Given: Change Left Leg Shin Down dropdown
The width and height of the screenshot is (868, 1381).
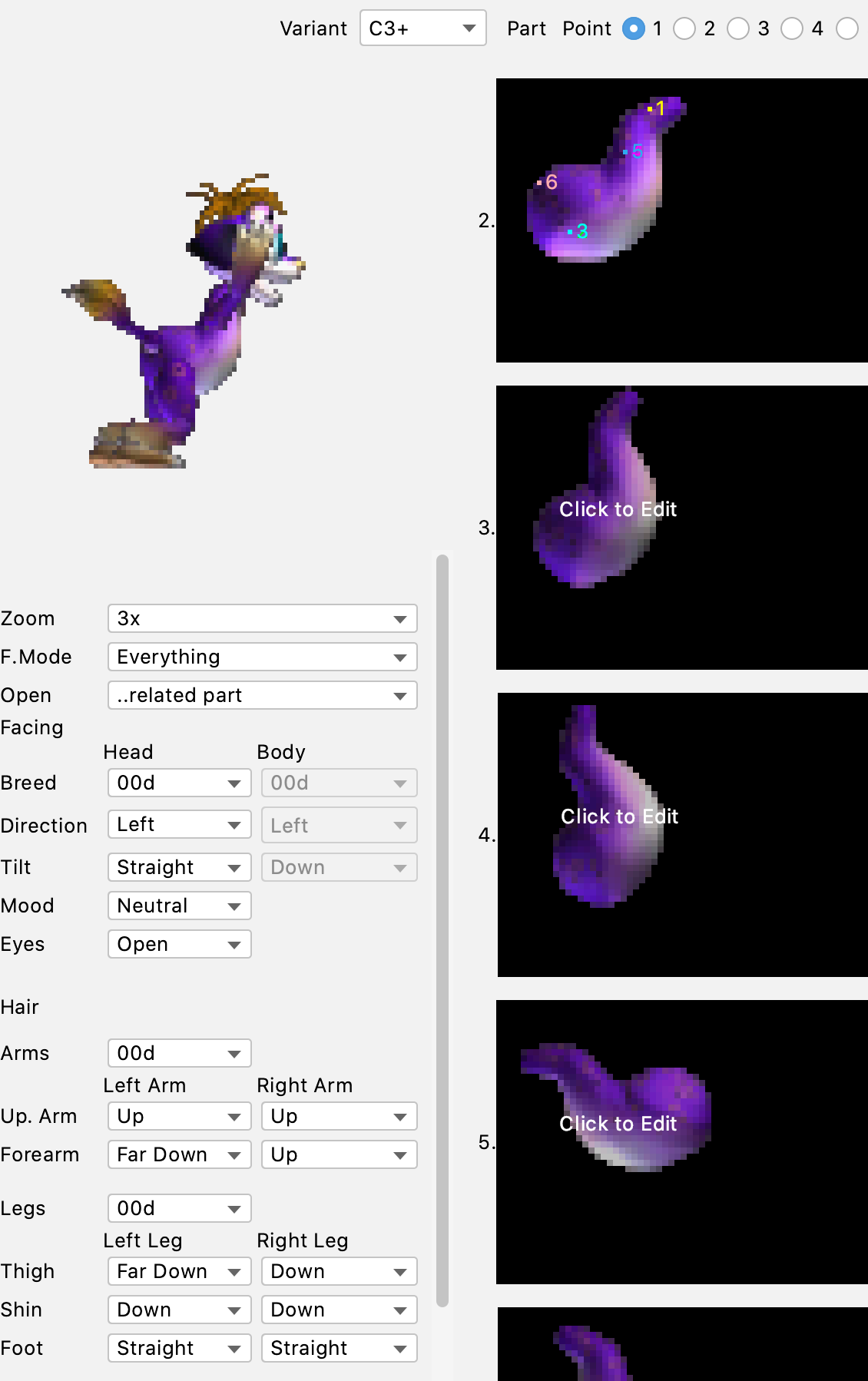Looking at the screenshot, I should [x=180, y=1310].
